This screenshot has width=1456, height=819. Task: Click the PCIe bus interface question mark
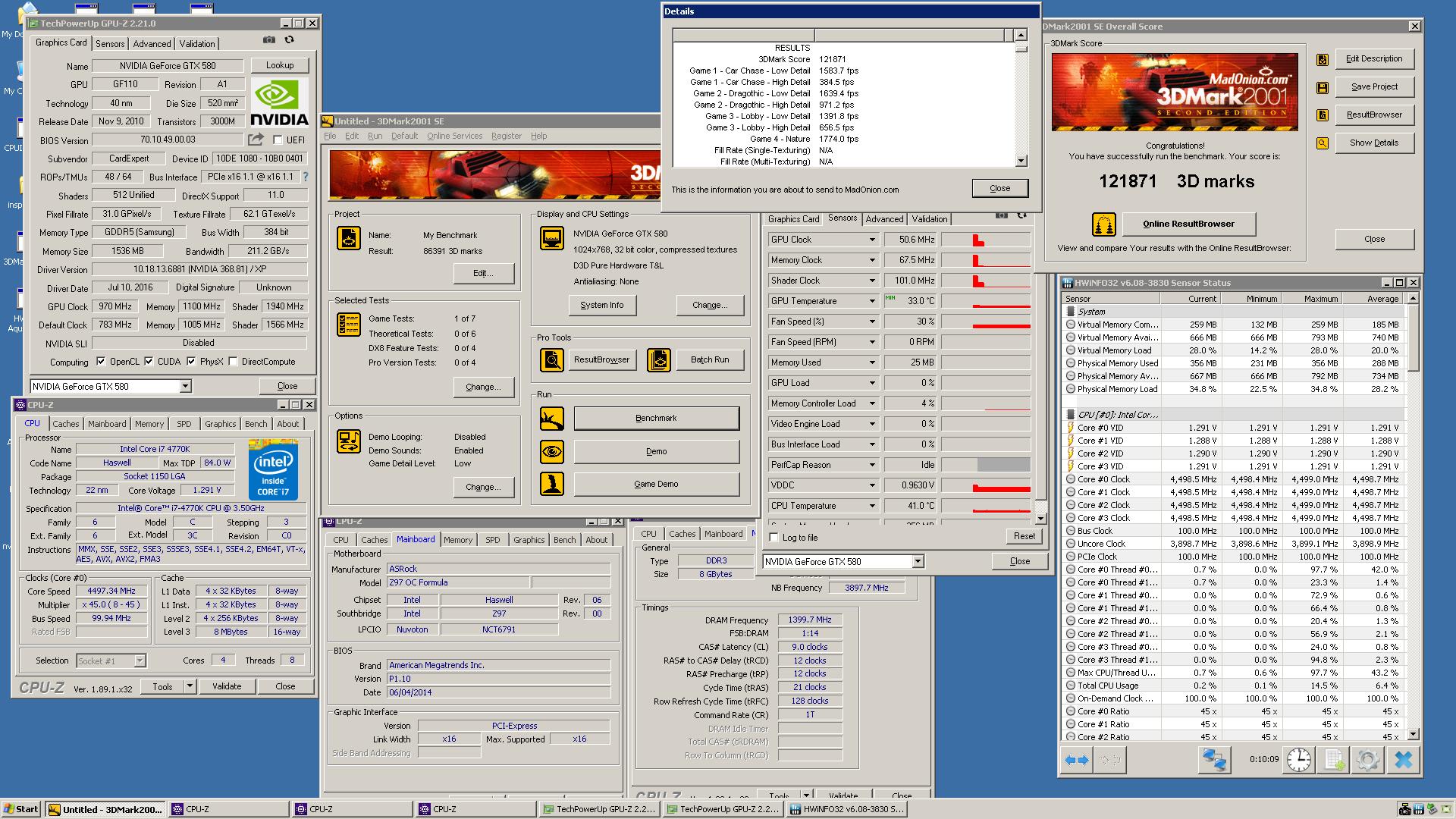click(x=306, y=177)
